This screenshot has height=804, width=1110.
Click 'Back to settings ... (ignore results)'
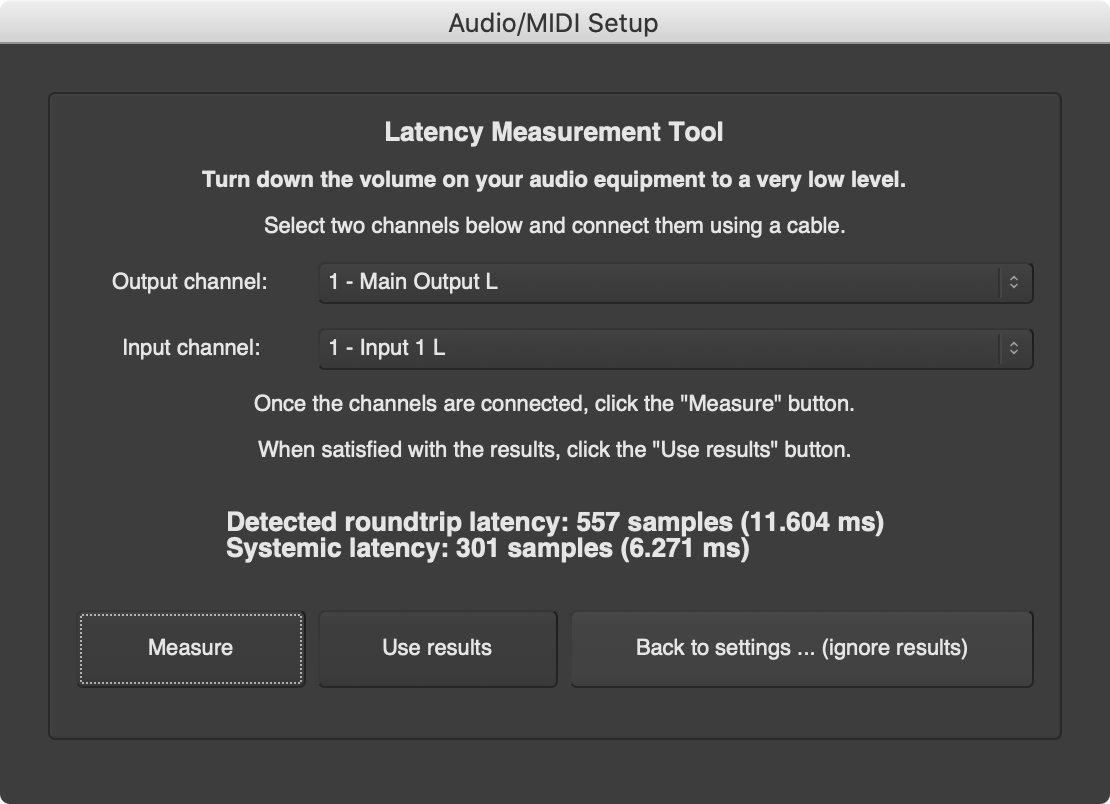tap(801, 648)
